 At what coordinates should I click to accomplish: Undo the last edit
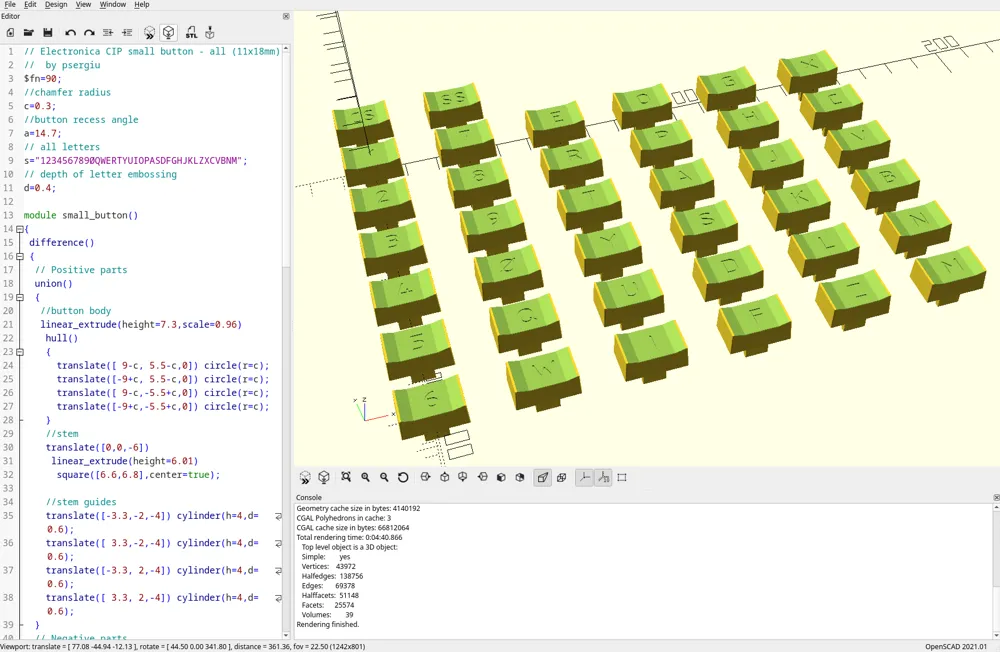click(70, 33)
